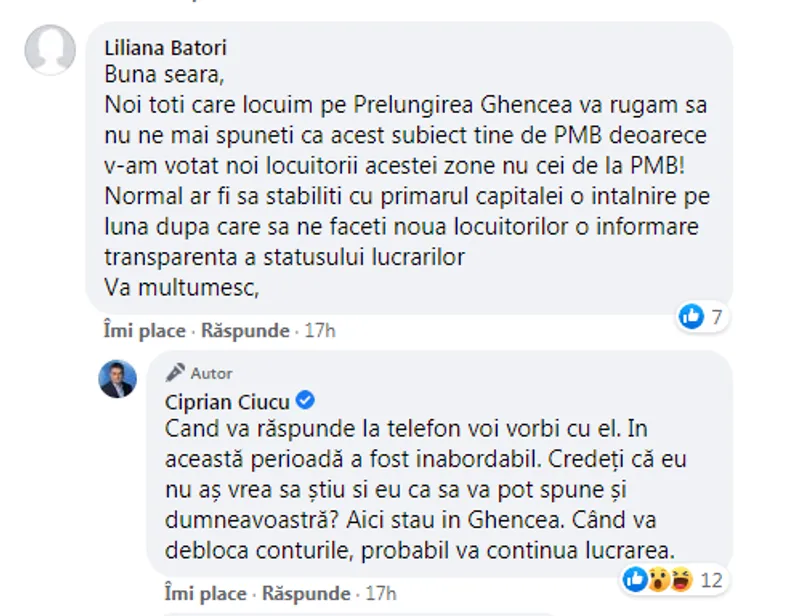The image size is (800, 616).
Task: Click the Autor badge label
Action: (x=211, y=373)
